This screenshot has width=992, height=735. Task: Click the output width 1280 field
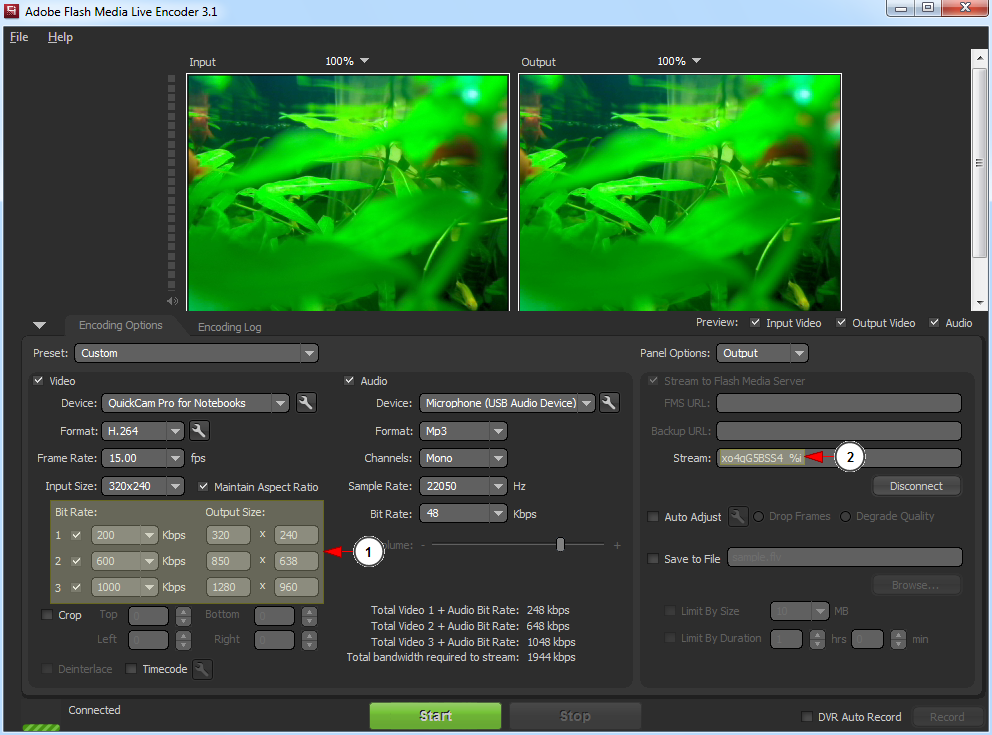pos(228,587)
